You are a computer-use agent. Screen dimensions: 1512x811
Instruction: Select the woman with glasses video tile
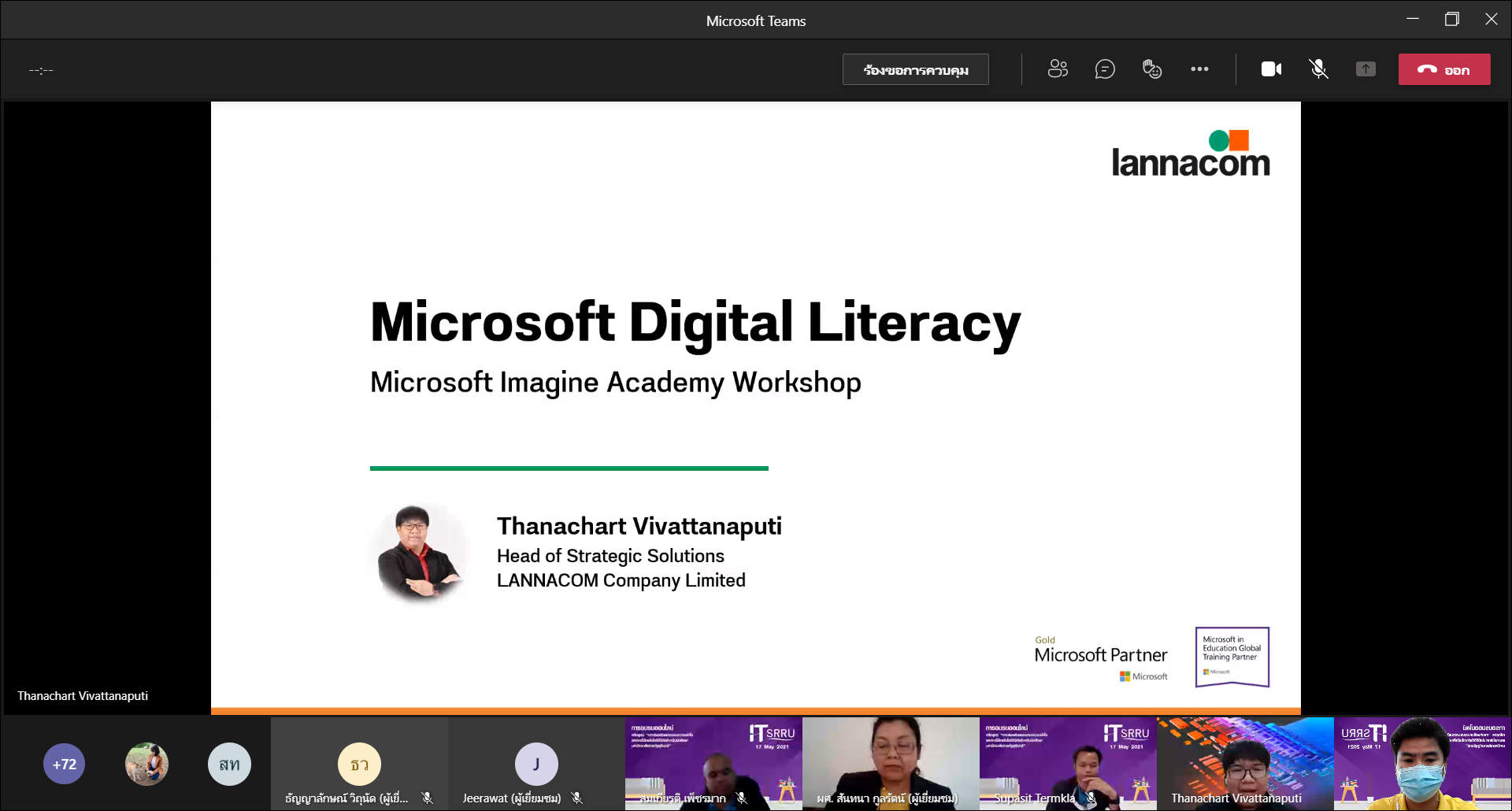click(x=890, y=760)
